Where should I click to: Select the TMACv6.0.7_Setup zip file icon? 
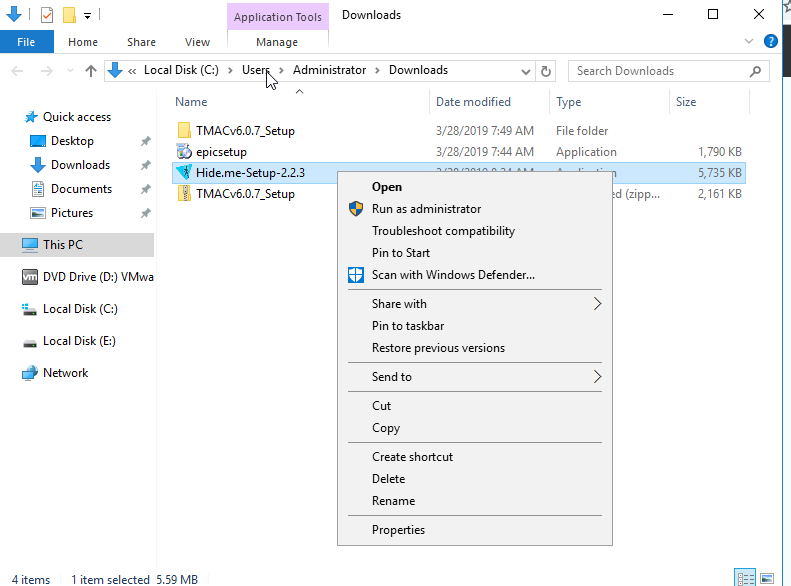click(184, 194)
